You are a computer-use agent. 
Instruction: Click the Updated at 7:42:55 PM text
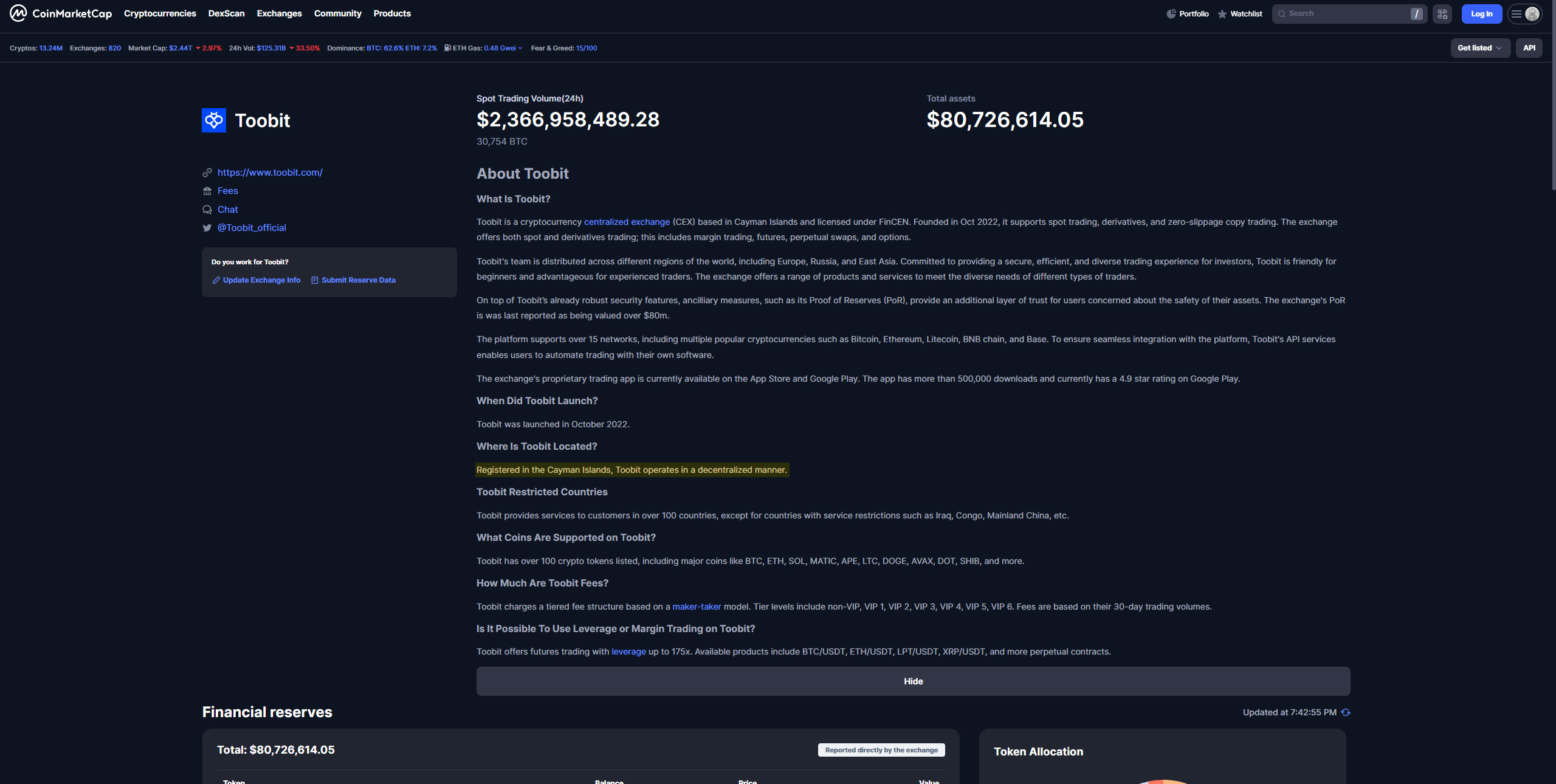[1290, 712]
